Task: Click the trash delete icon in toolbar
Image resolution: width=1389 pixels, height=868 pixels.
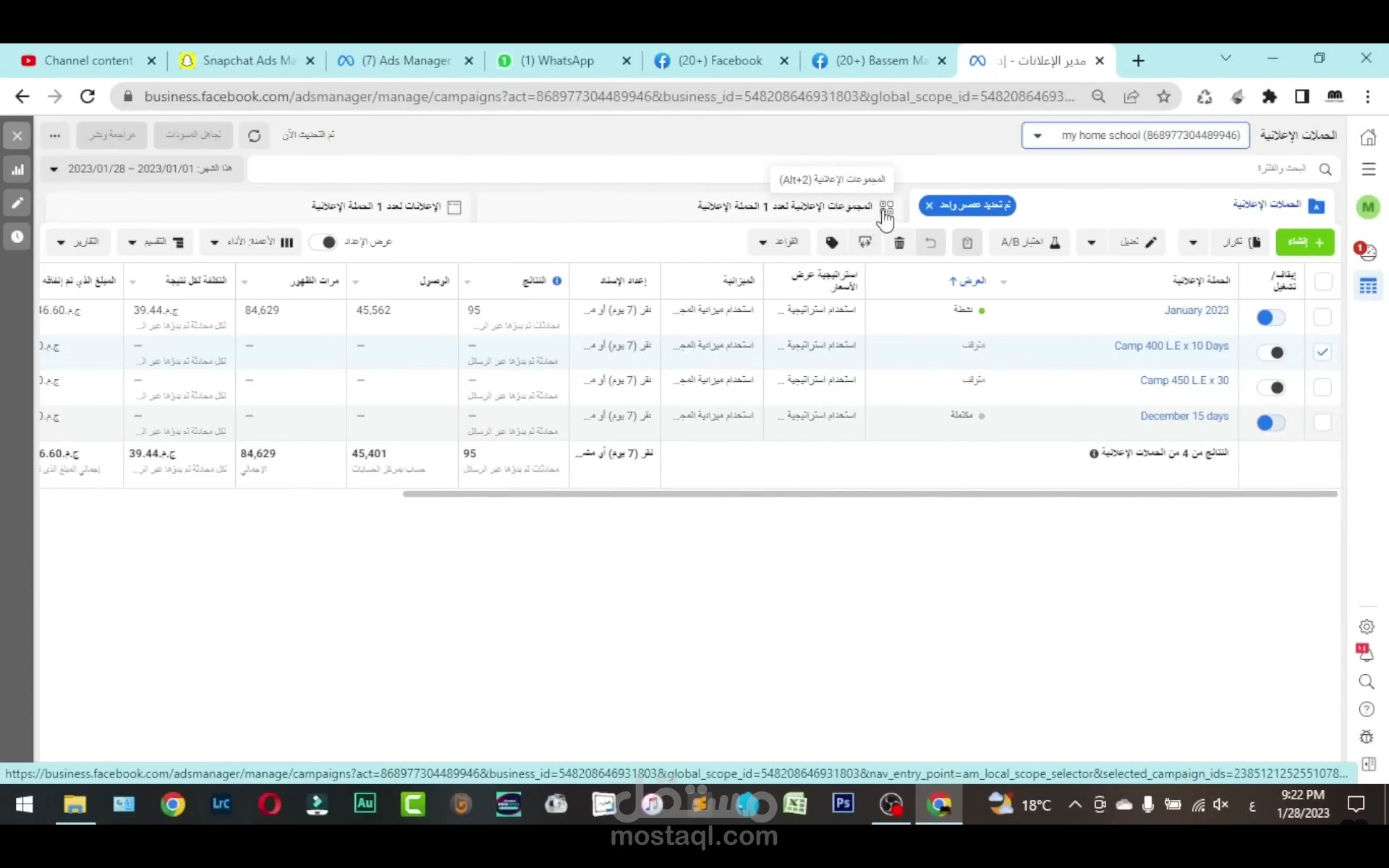Action: point(899,242)
